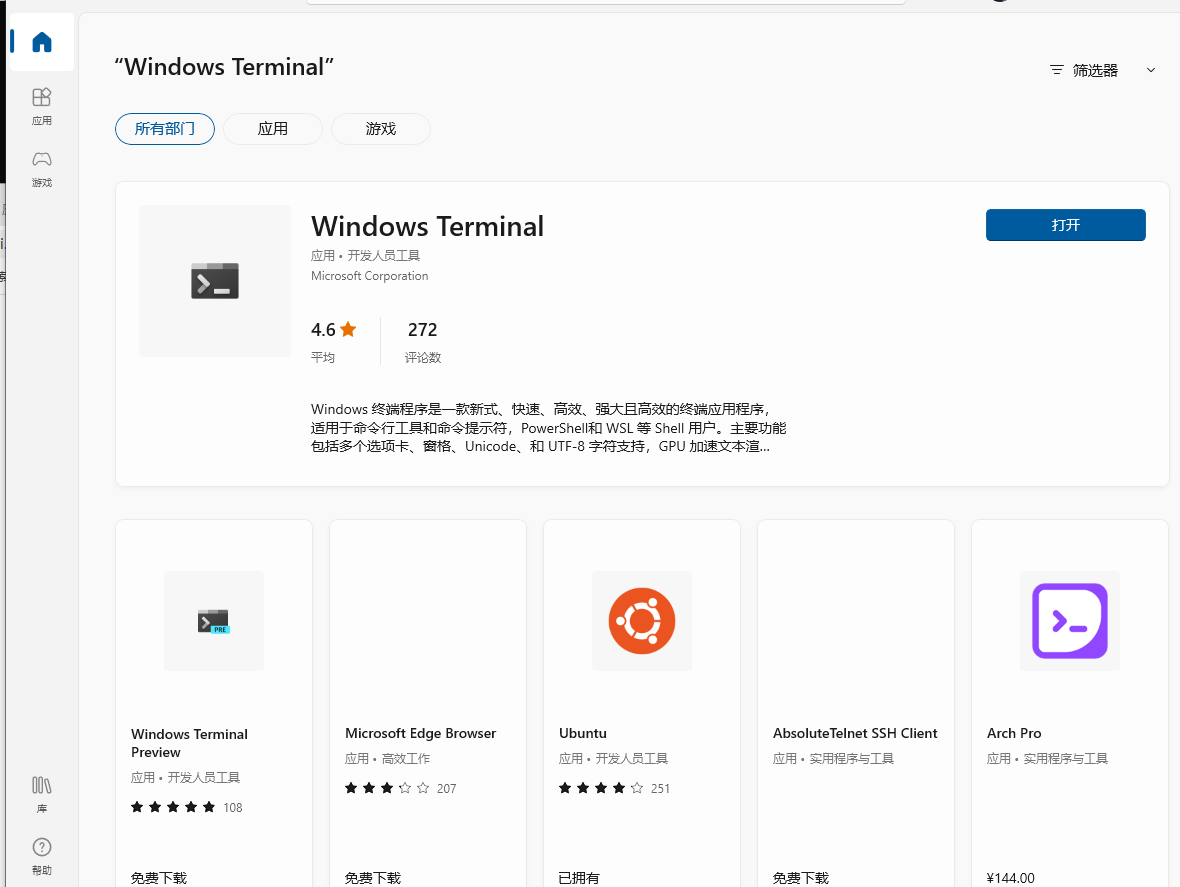Select the 所有部门 filter tab
This screenshot has height=887, width=1180.
pos(165,129)
